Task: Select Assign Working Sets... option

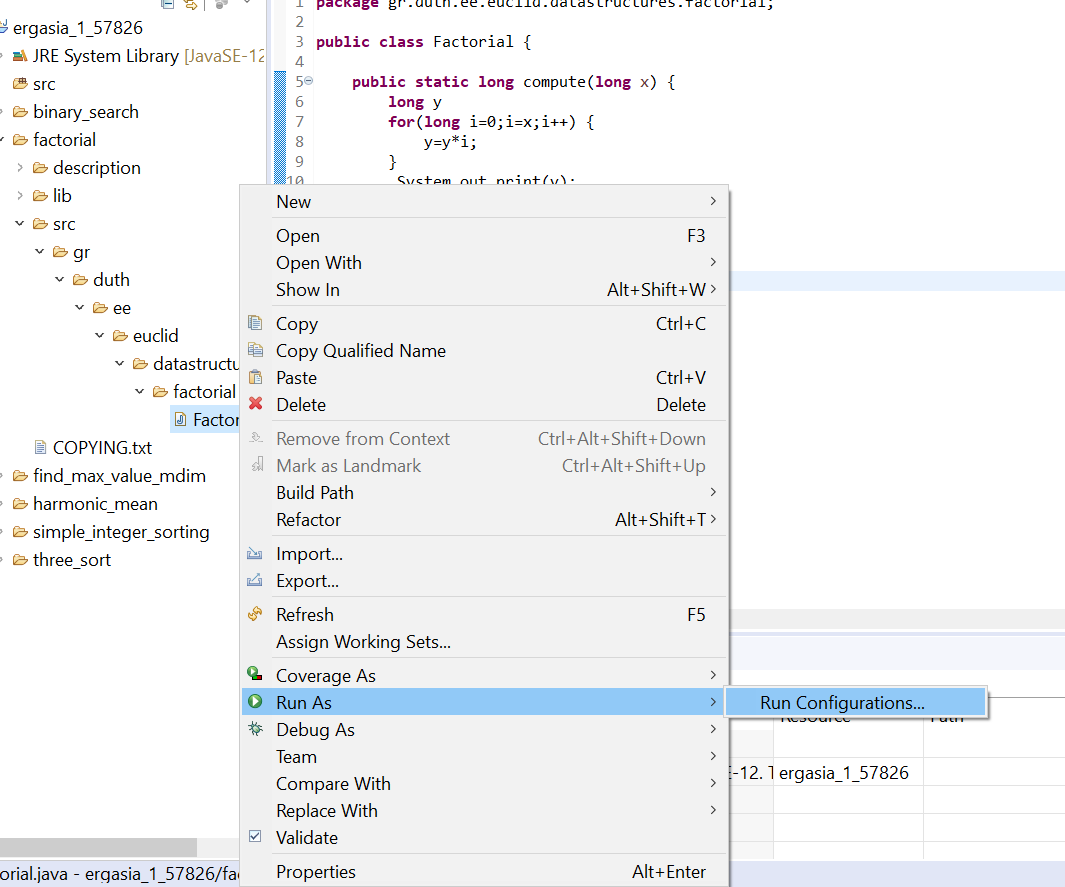Action: (363, 641)
